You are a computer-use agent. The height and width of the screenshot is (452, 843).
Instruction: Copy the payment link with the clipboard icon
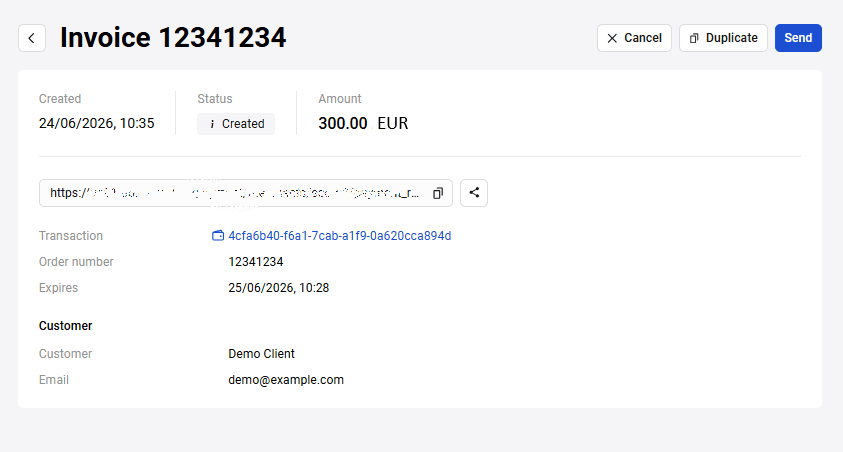click(438, 193)
